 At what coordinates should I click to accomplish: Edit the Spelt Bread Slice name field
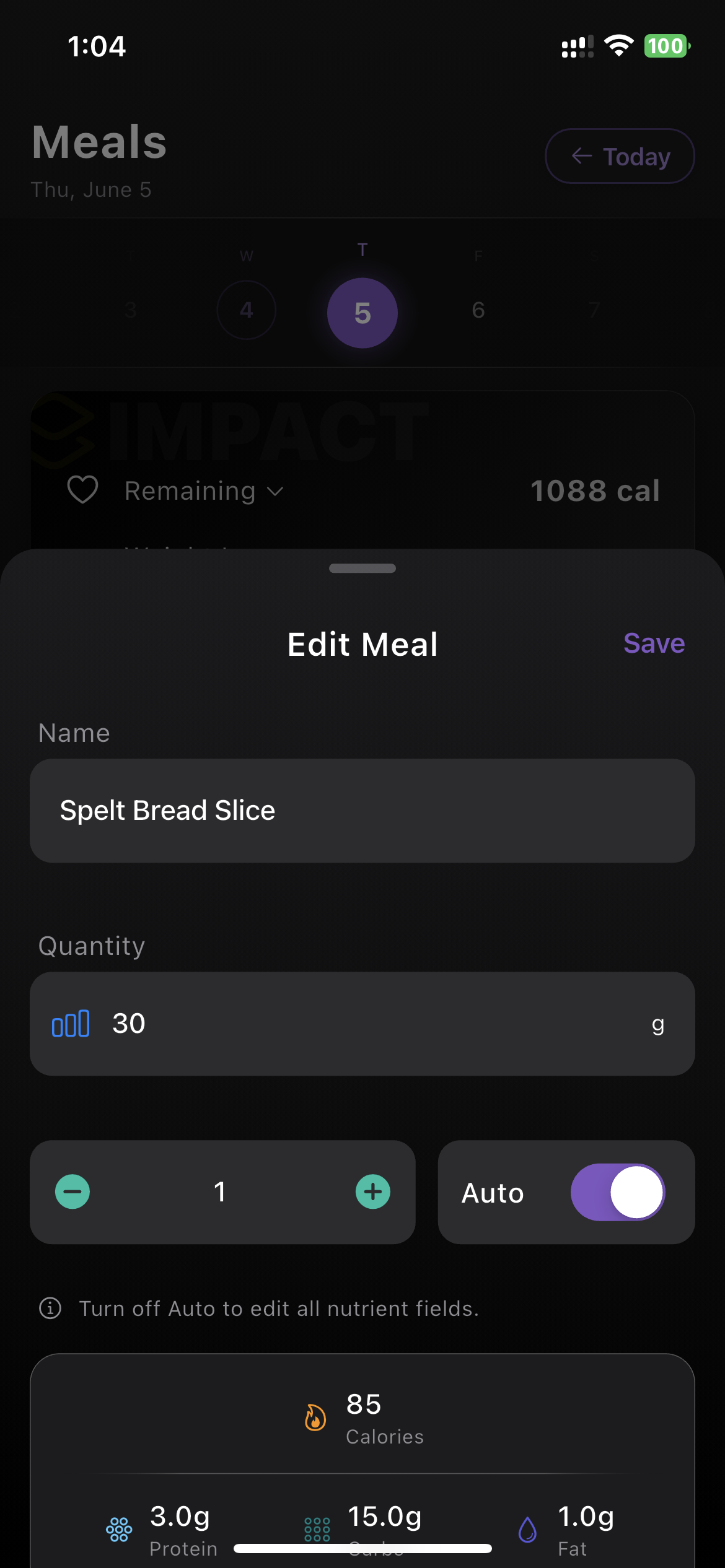point(362,811)
